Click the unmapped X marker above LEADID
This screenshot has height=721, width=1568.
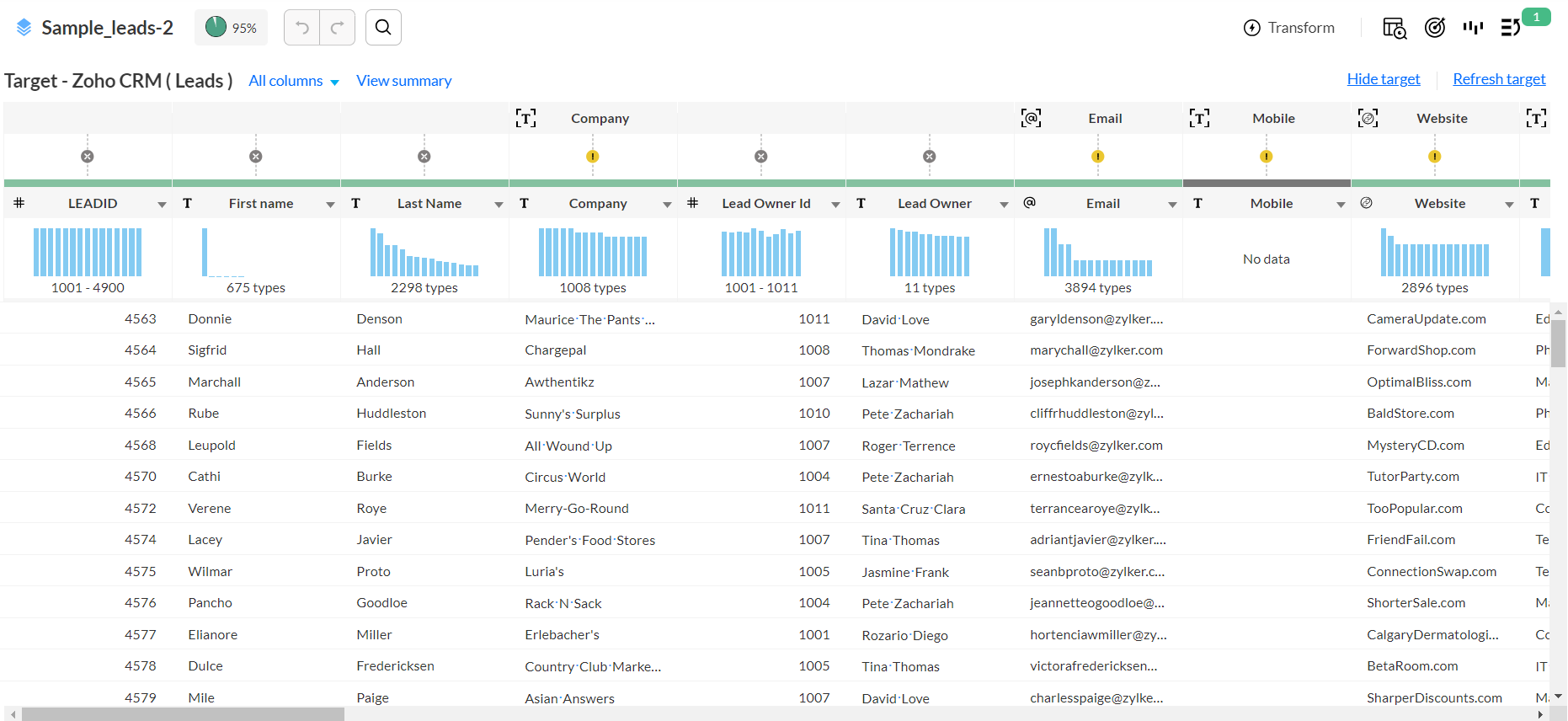[88, 157]
